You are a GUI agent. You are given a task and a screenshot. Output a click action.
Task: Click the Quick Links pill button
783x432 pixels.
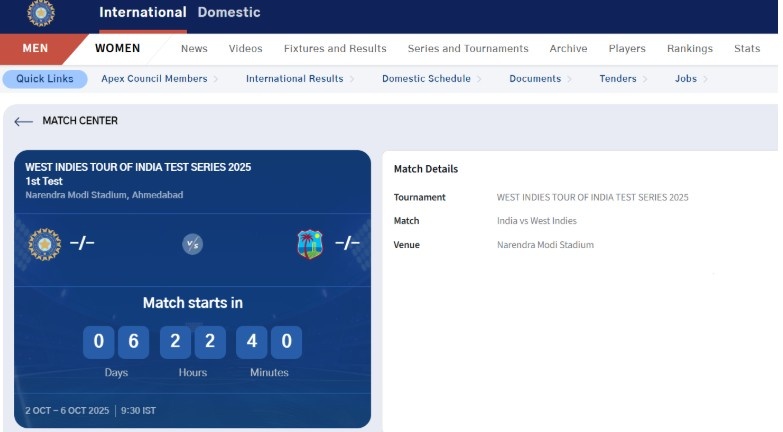pos(45,79)
